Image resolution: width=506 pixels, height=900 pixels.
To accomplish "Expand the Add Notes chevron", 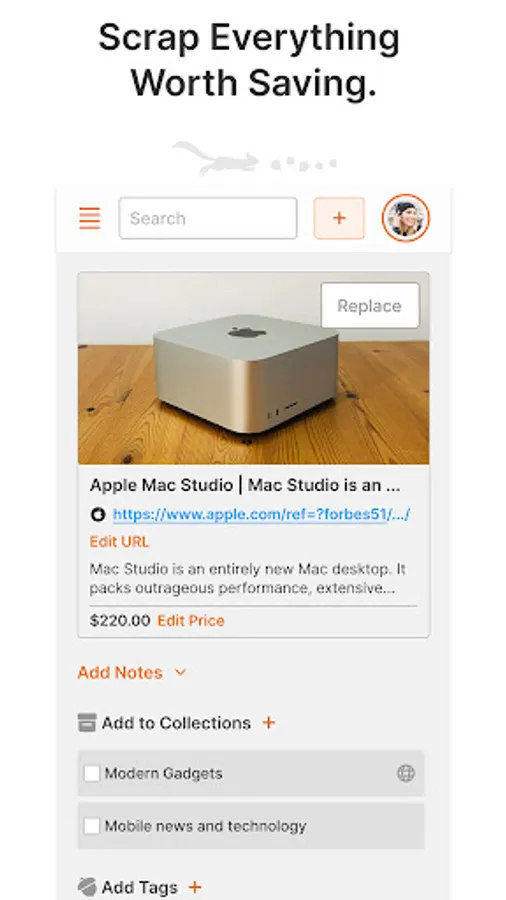I will [x=180, y=672].
